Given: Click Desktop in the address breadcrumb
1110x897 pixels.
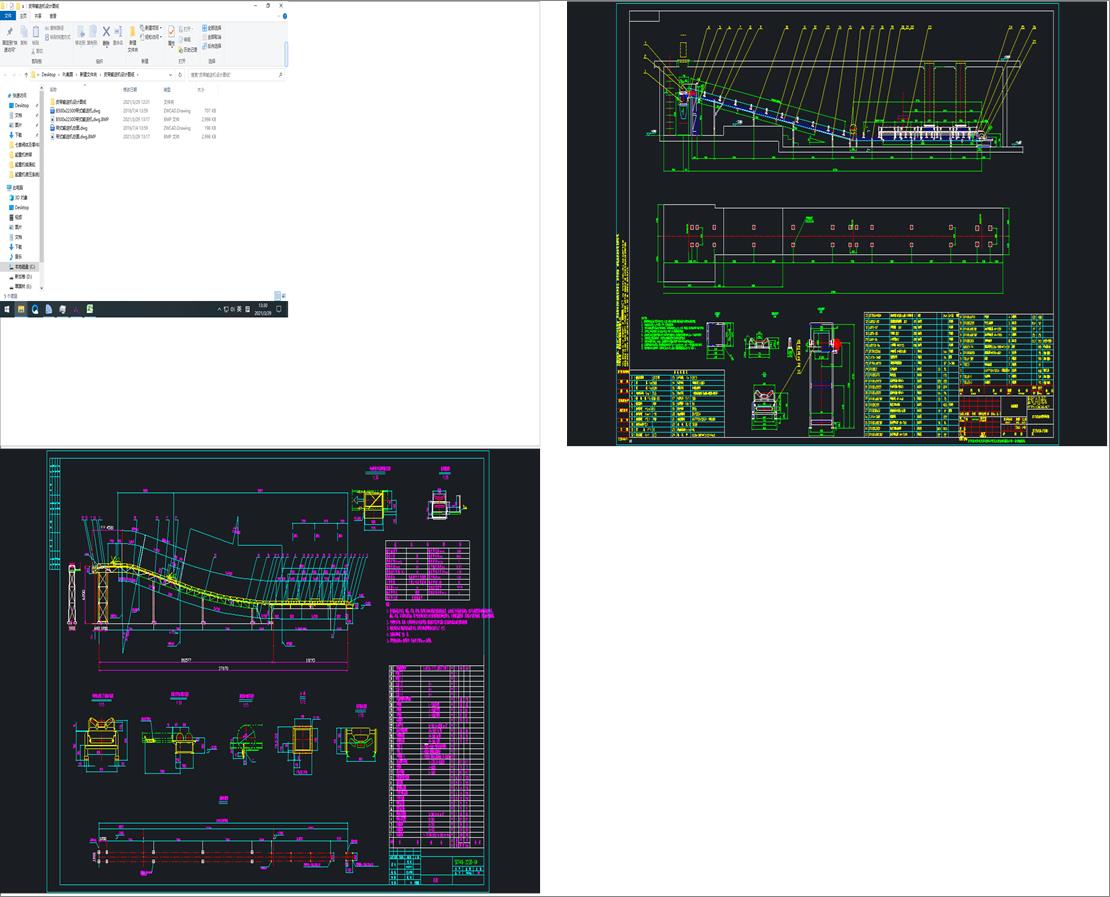Looking at the screenshot, I should coord(49,74).
